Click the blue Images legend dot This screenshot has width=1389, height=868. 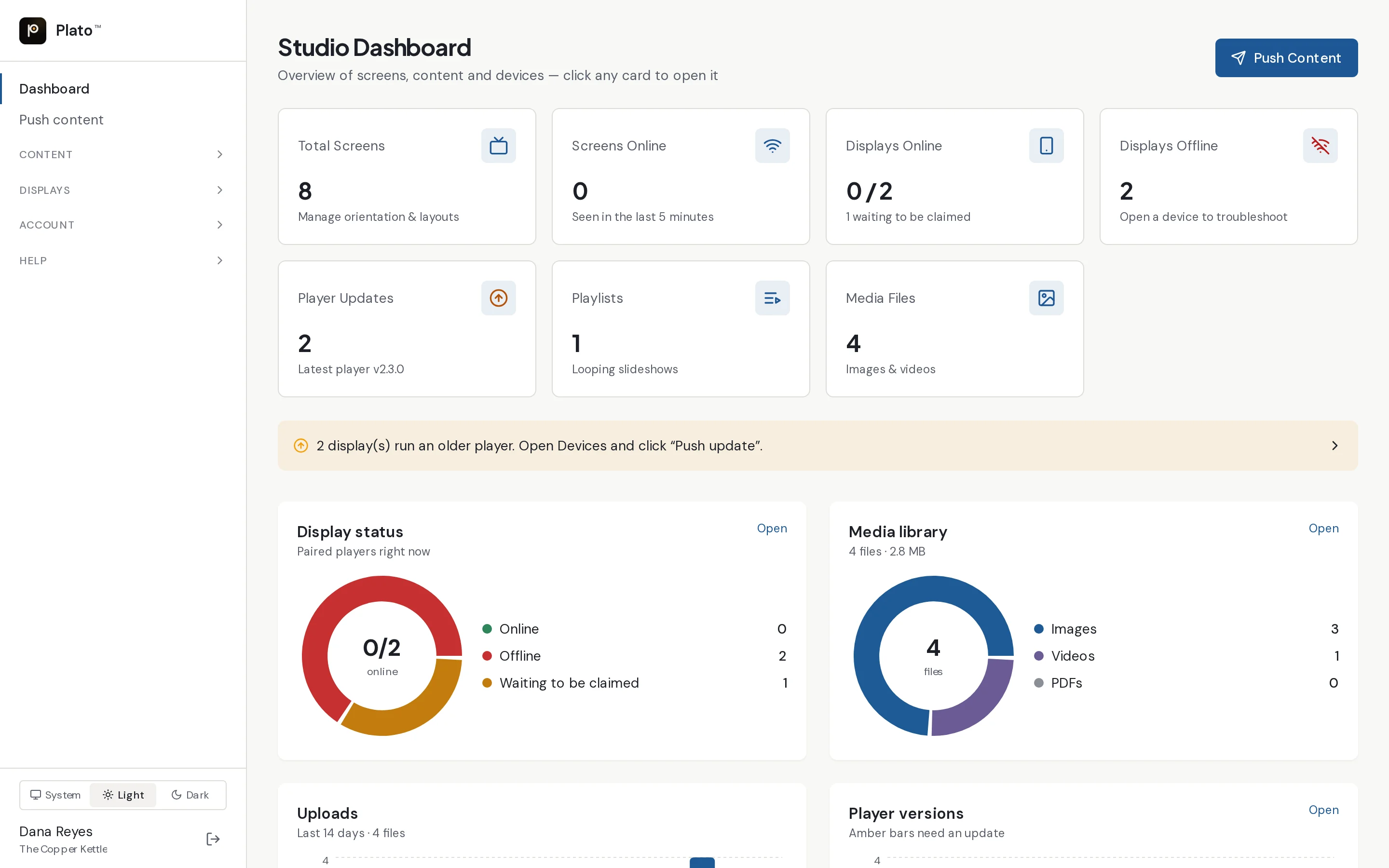tap(1038, 629)
